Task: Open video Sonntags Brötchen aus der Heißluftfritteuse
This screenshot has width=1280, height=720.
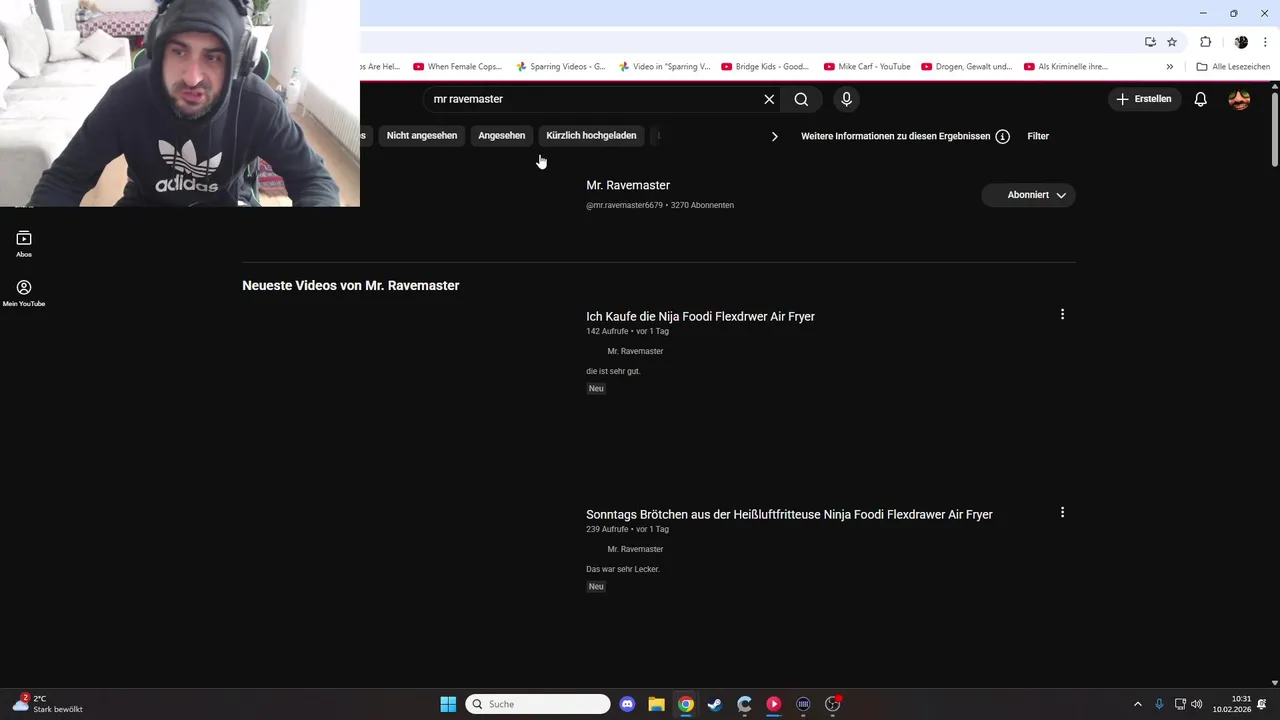Action: (789, 514)
